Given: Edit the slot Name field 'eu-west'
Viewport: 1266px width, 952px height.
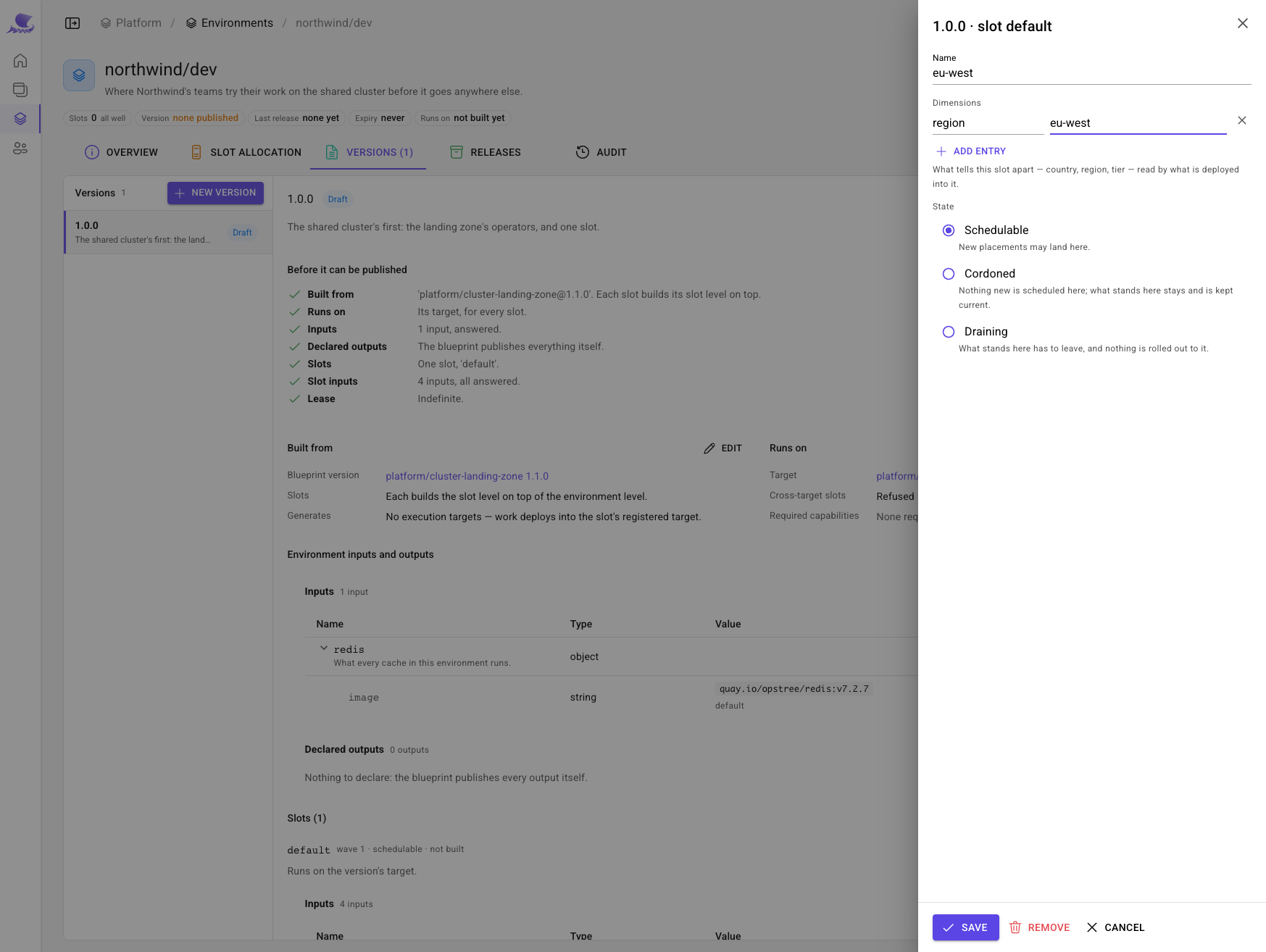Looking at the screenshot, I should pos(1091,73).
